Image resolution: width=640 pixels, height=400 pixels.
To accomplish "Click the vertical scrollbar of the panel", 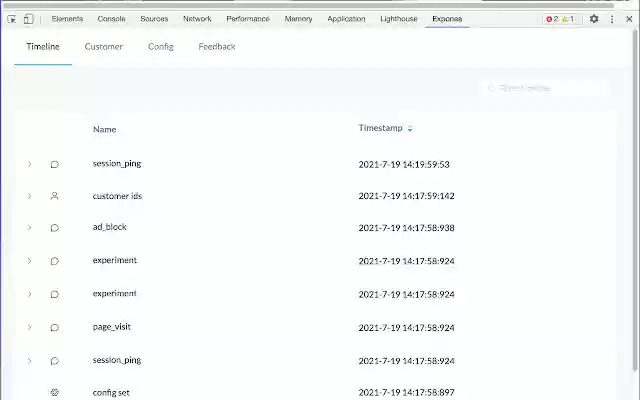I will pyautogui.click(x=635, y=200).
